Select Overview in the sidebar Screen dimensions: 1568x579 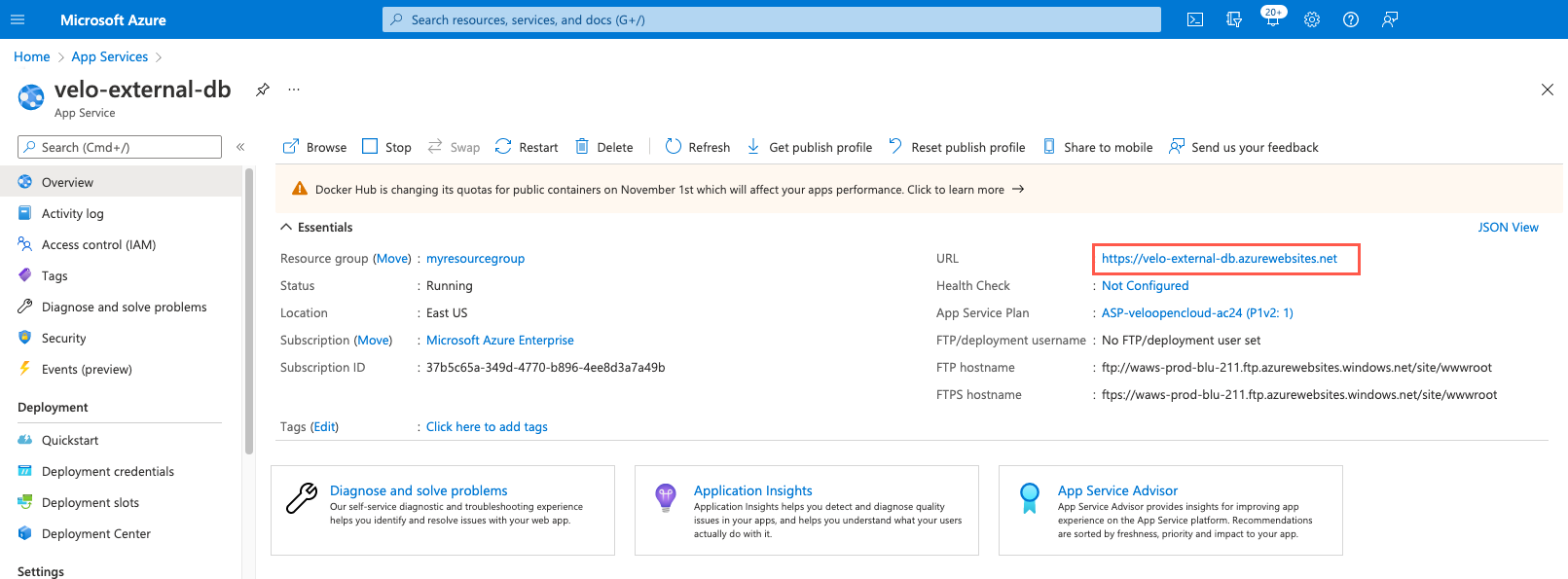[121, 182]
